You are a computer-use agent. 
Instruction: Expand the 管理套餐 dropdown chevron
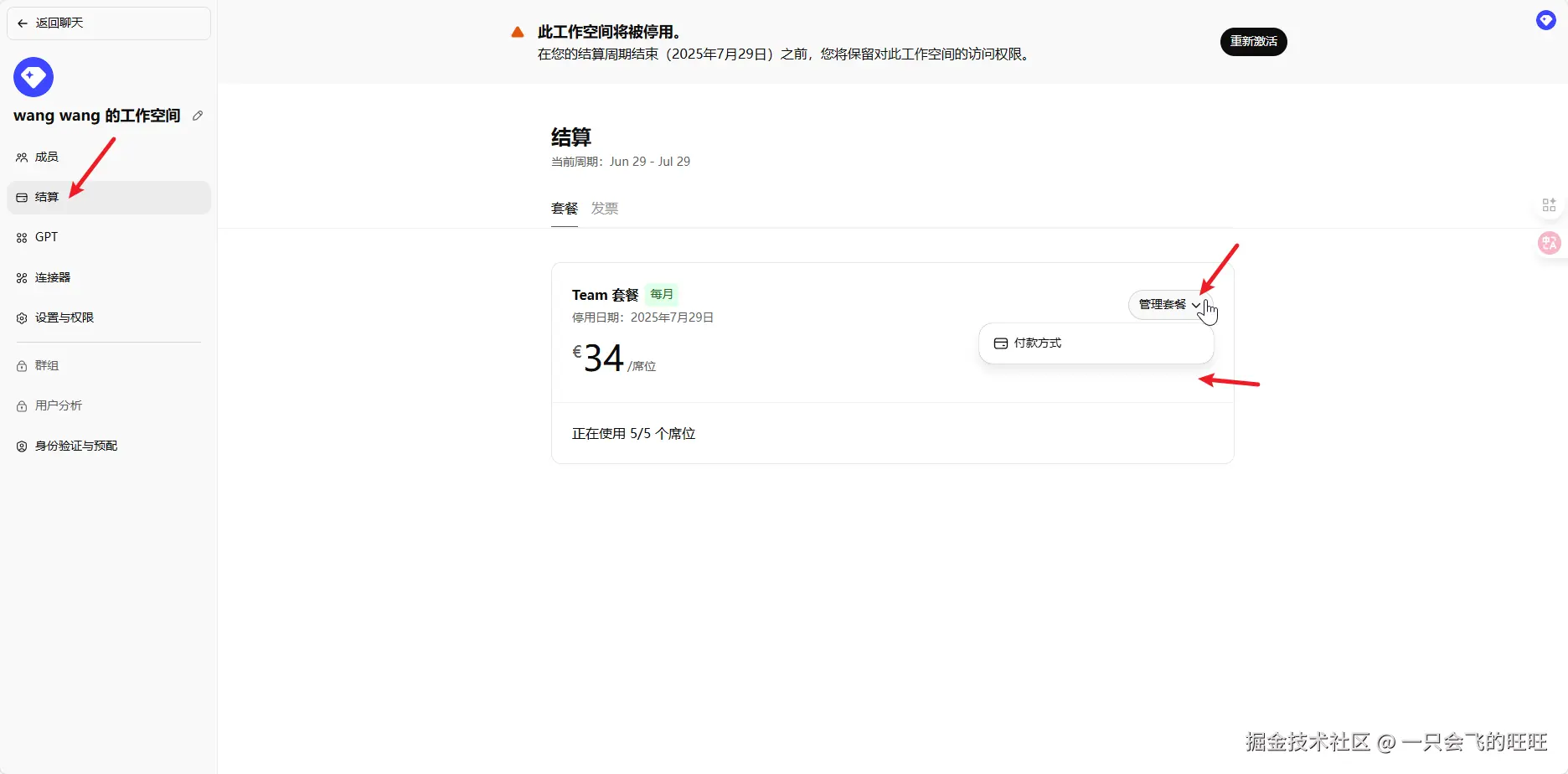(x=1196, y=305)
